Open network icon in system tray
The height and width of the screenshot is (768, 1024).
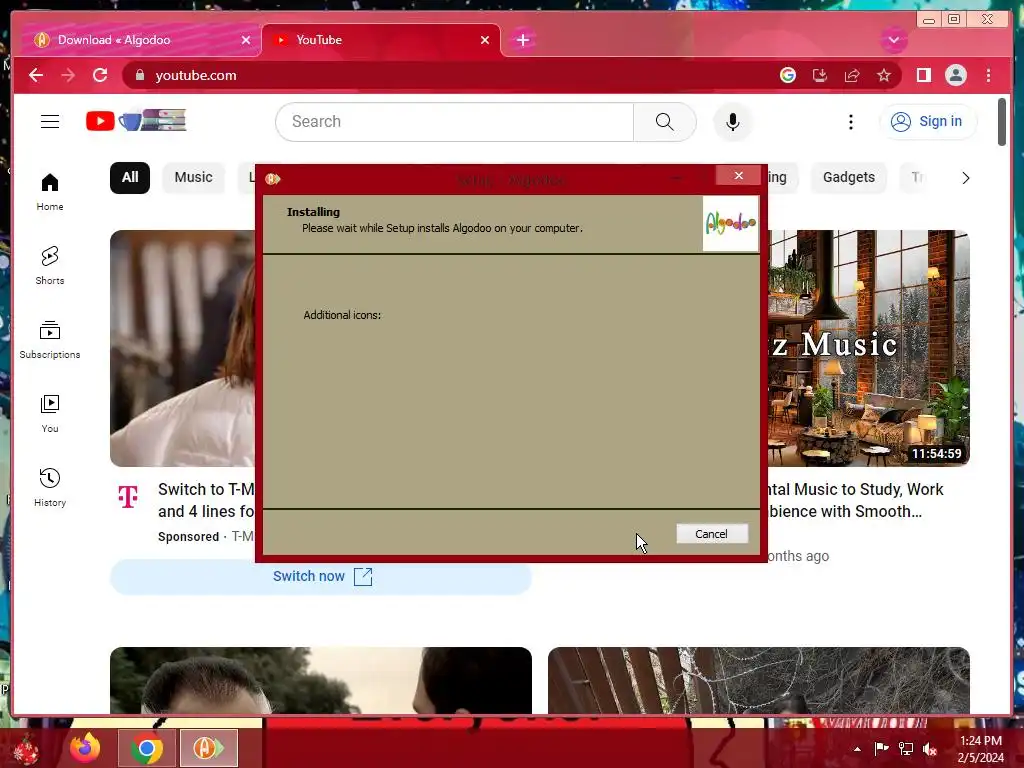(906, 748)
